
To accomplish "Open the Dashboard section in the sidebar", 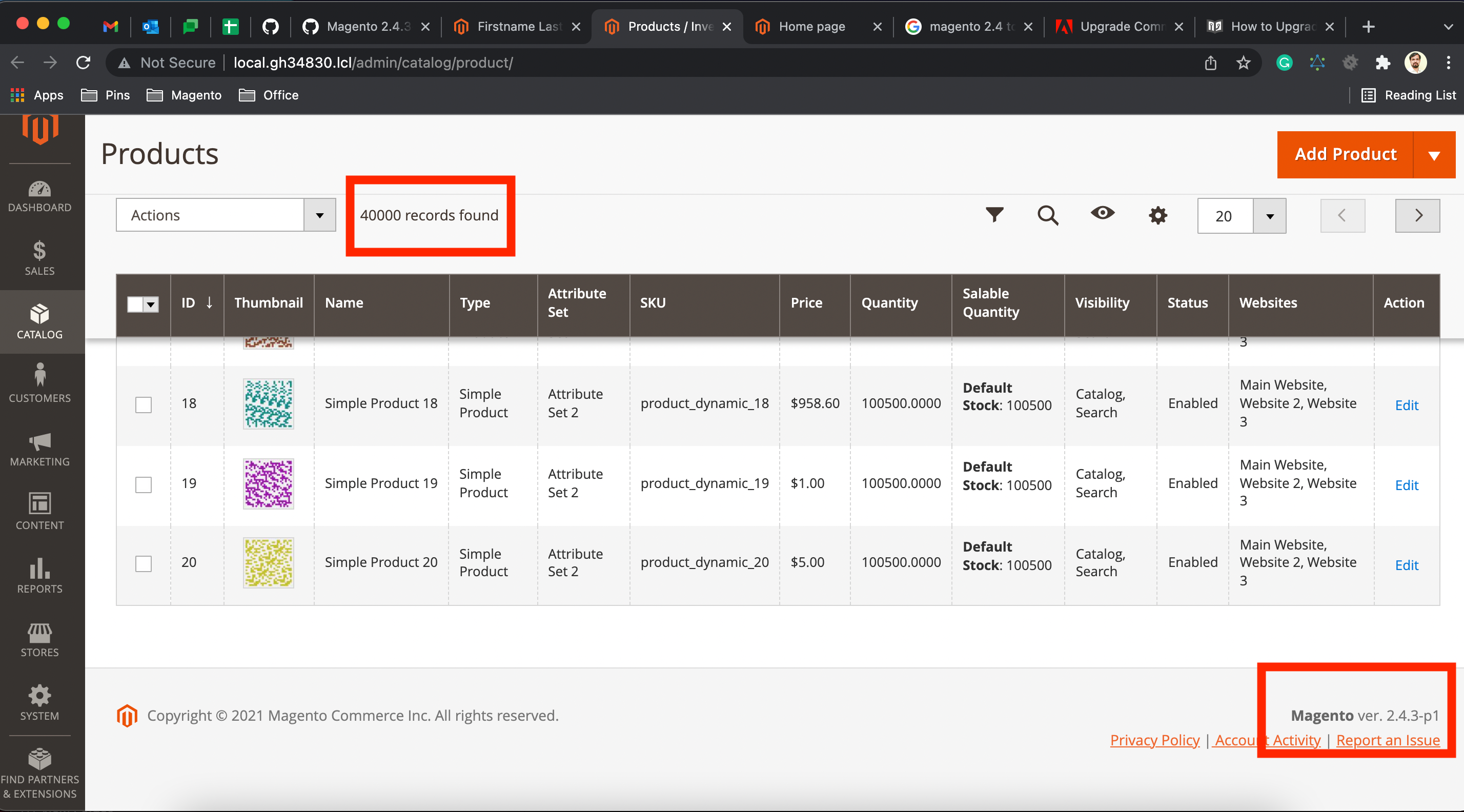I will click(x=39, y=196).
